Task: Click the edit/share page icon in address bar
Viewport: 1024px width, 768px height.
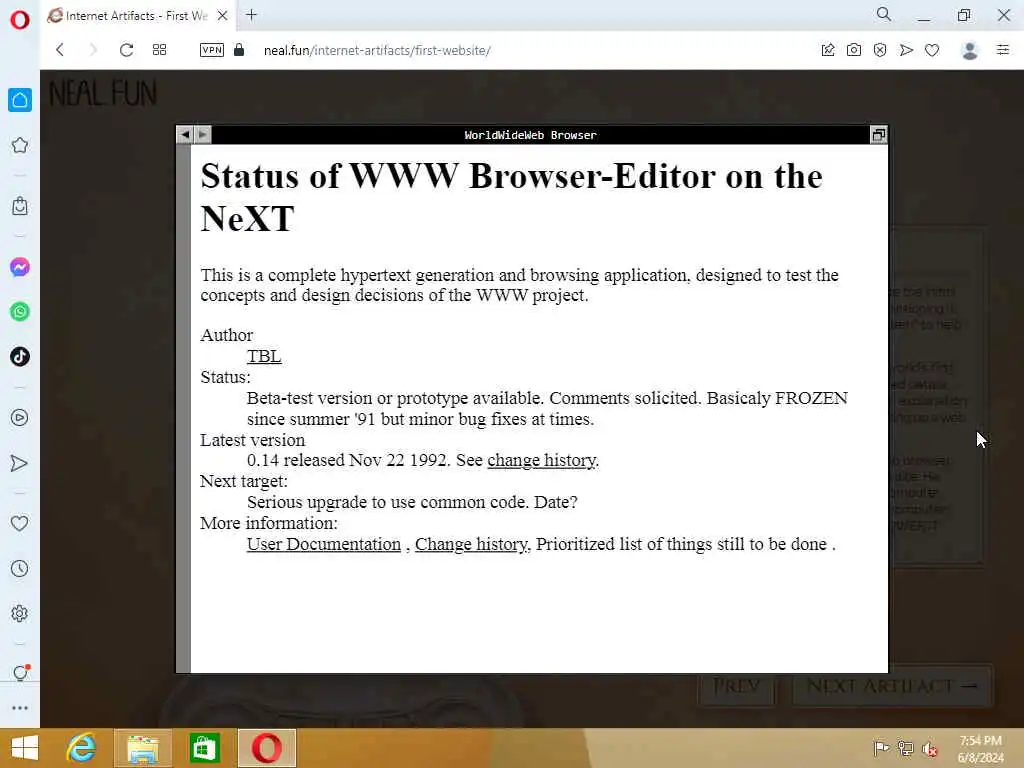Action: tap(828, 50)
